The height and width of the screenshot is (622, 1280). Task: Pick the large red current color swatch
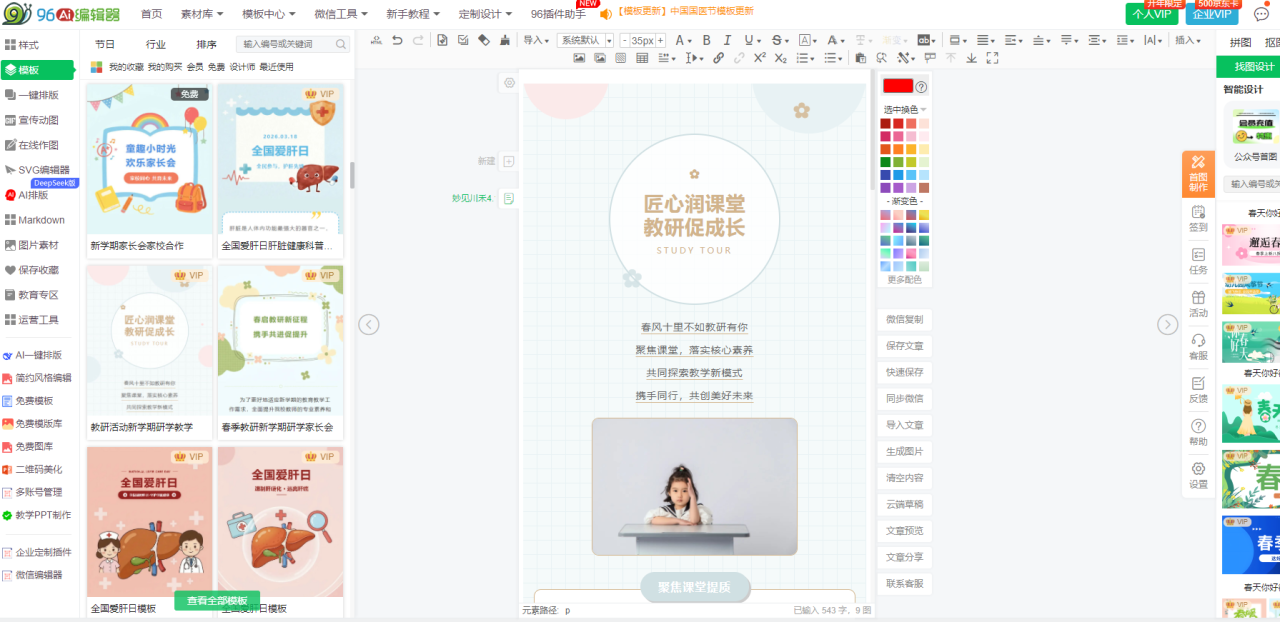pyautogui.click(x=897, y=86)
